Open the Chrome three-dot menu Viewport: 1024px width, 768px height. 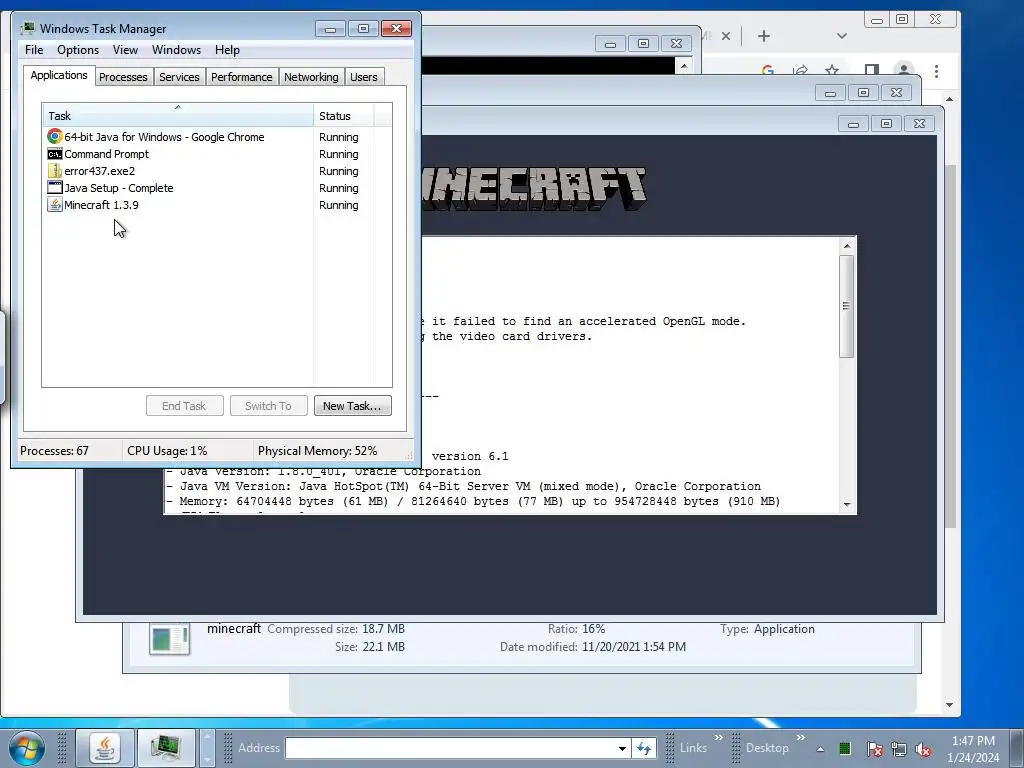coord(936,71)
